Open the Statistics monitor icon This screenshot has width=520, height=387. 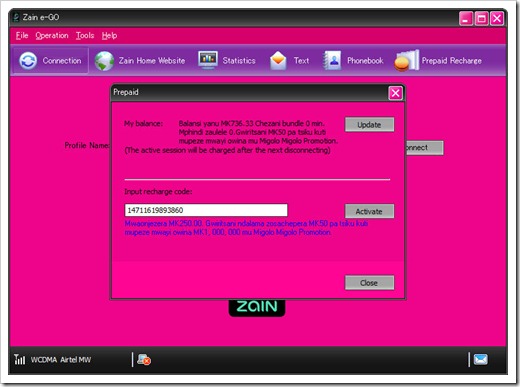(x=208, y=60)
